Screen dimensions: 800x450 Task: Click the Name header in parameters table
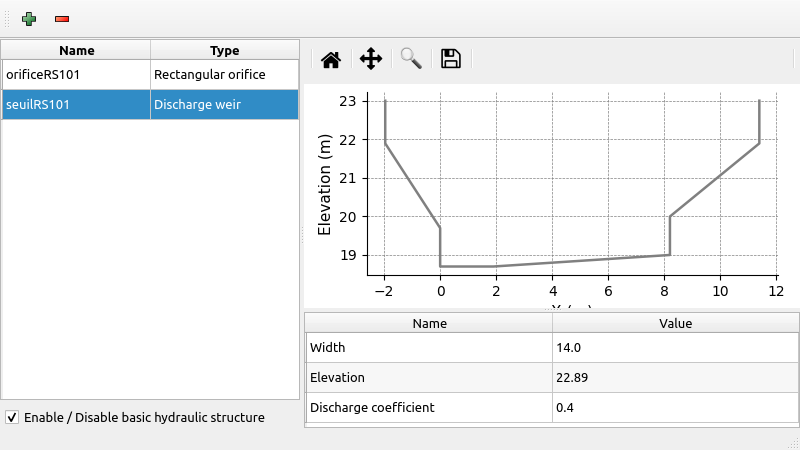coord(429,323)
